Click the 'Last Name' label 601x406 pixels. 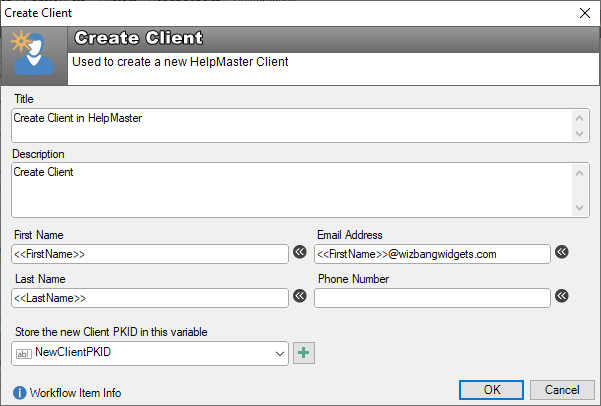40,279
